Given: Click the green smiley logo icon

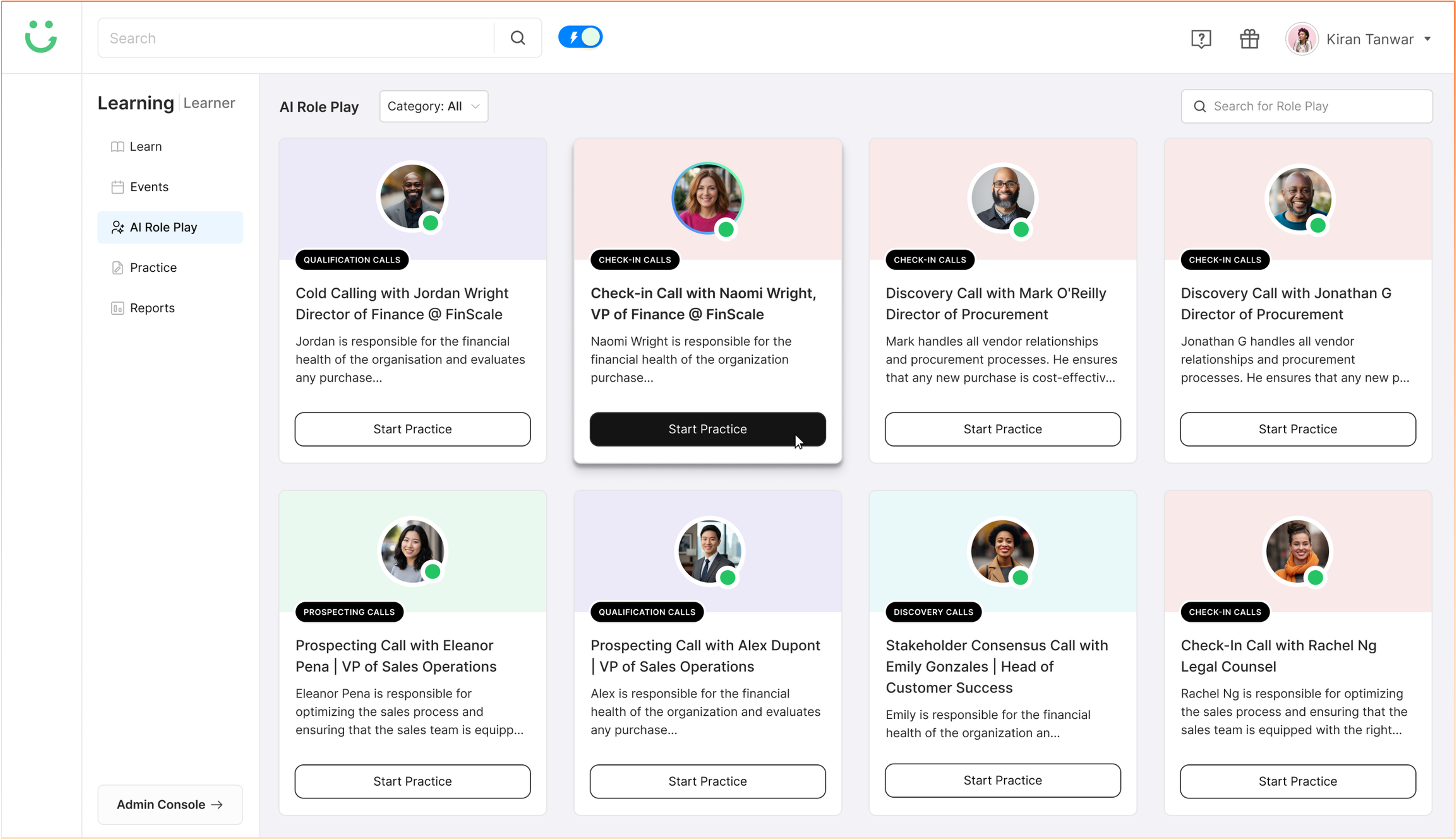Looking at the screenshot, I should point(41,37).
